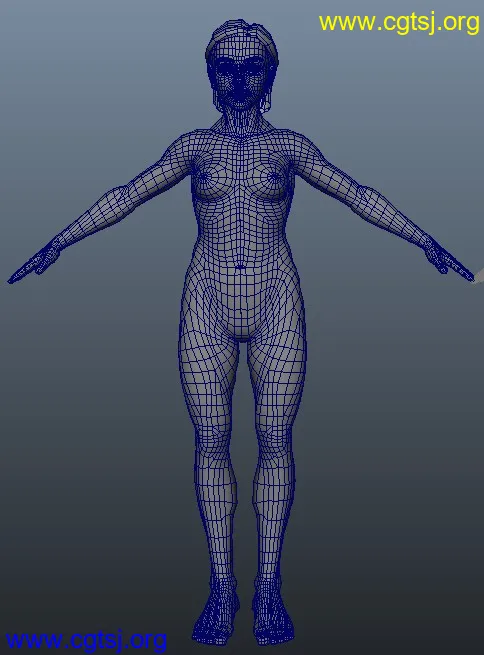Click the knee of the right-side leg
Screen dimensions: 484x655
pos(274,445)
